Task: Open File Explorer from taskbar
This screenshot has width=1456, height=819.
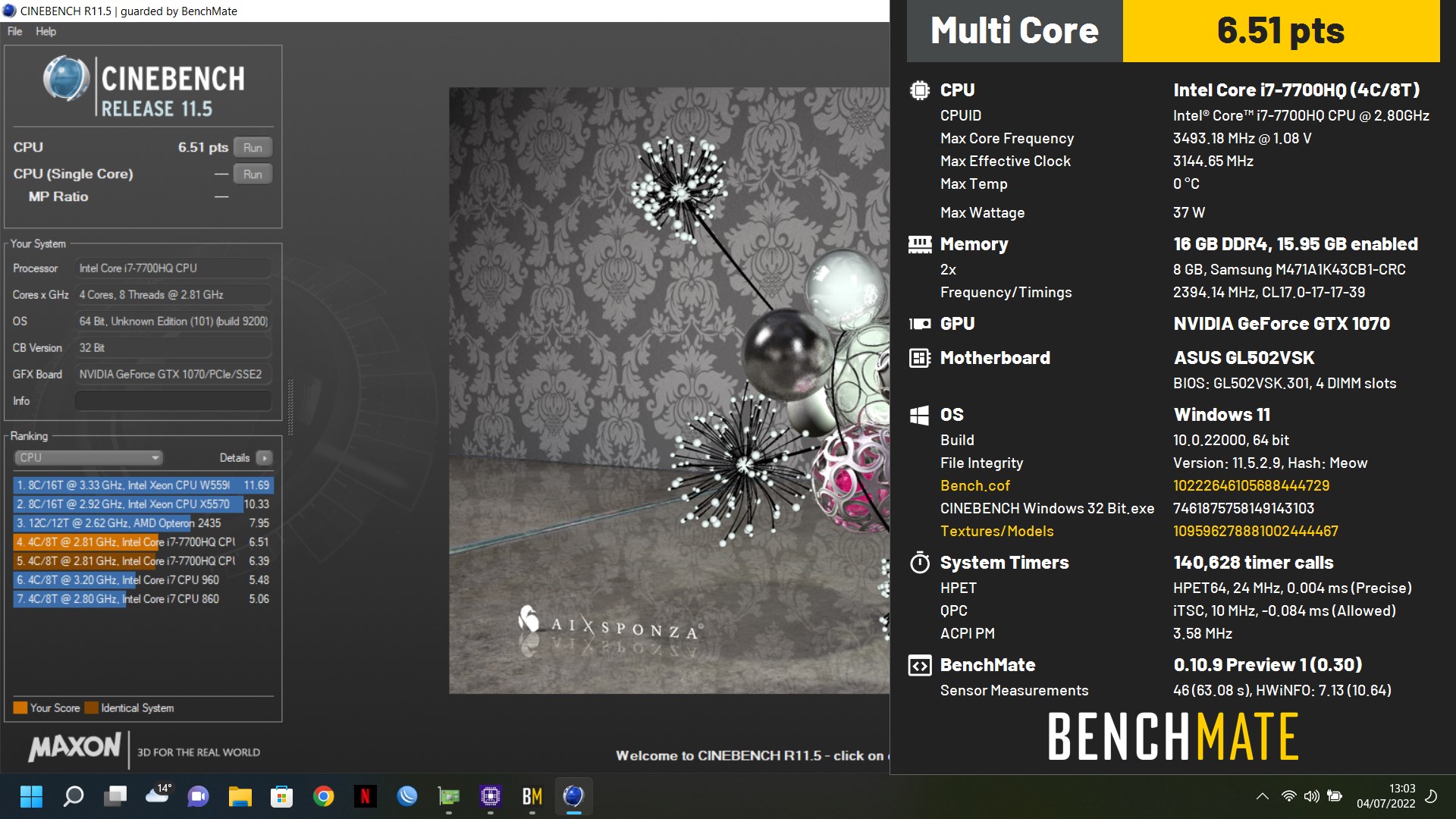Action: pyautogui.click(x=240, y=796)
